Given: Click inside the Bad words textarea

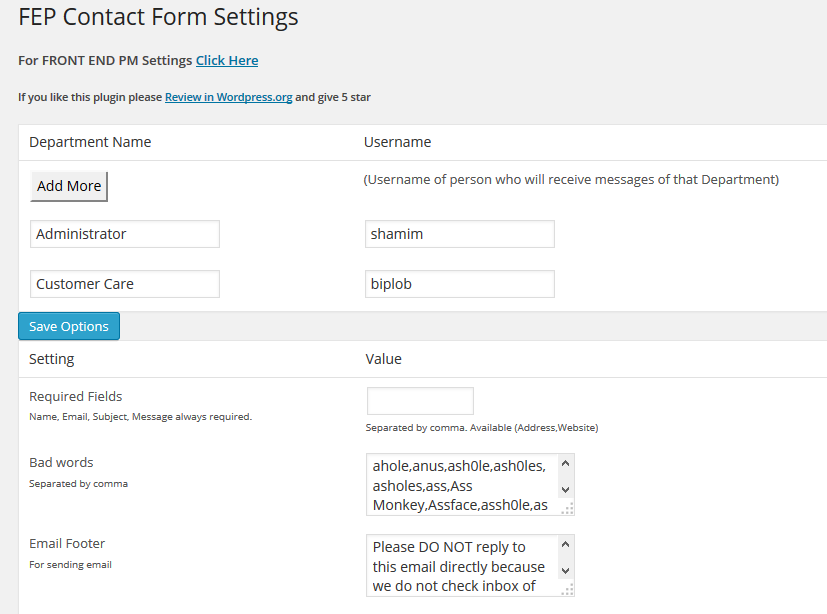Looking at the screenshot, I should coord(460,485).
